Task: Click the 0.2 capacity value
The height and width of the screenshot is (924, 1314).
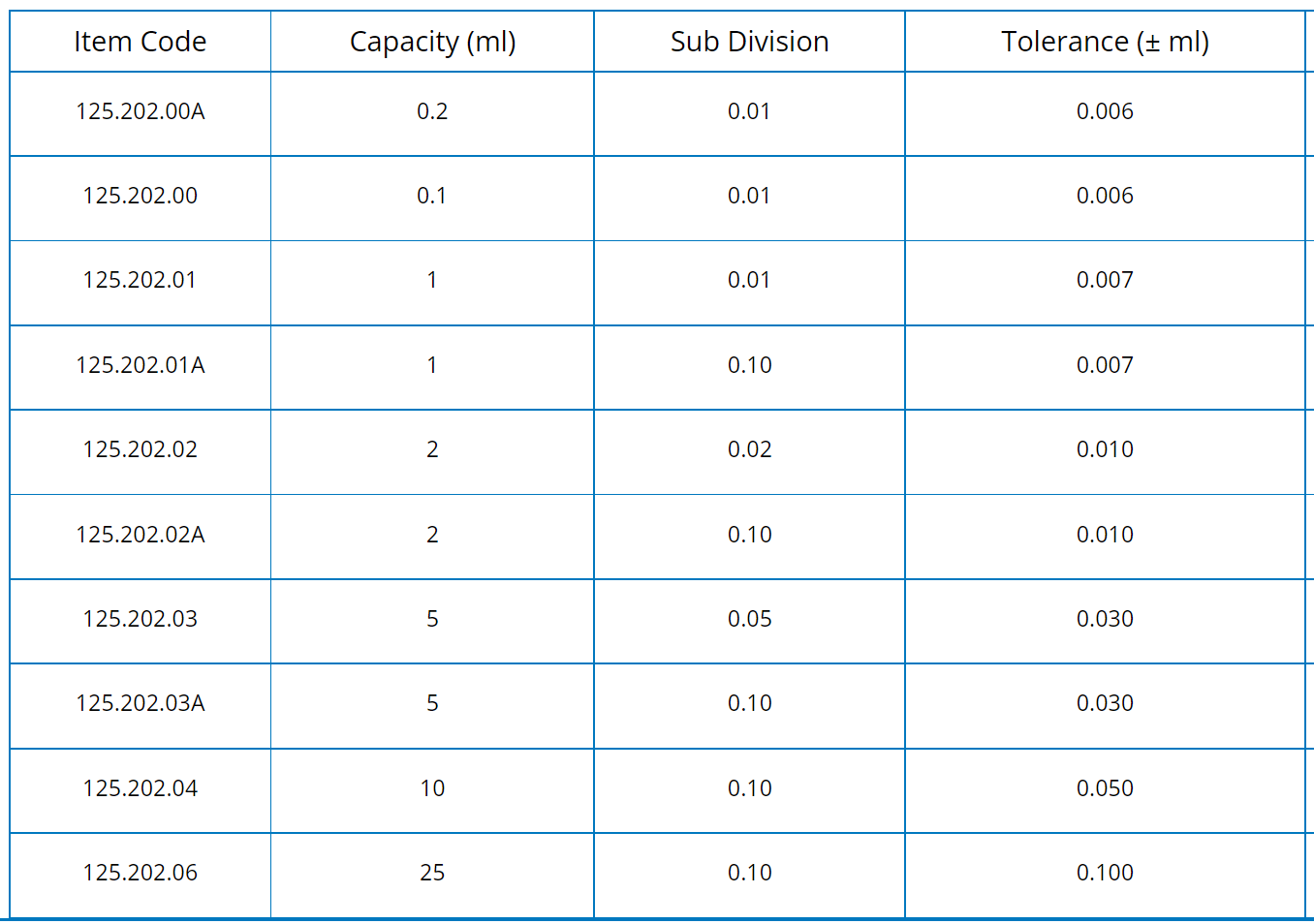Action: (432, 111)
